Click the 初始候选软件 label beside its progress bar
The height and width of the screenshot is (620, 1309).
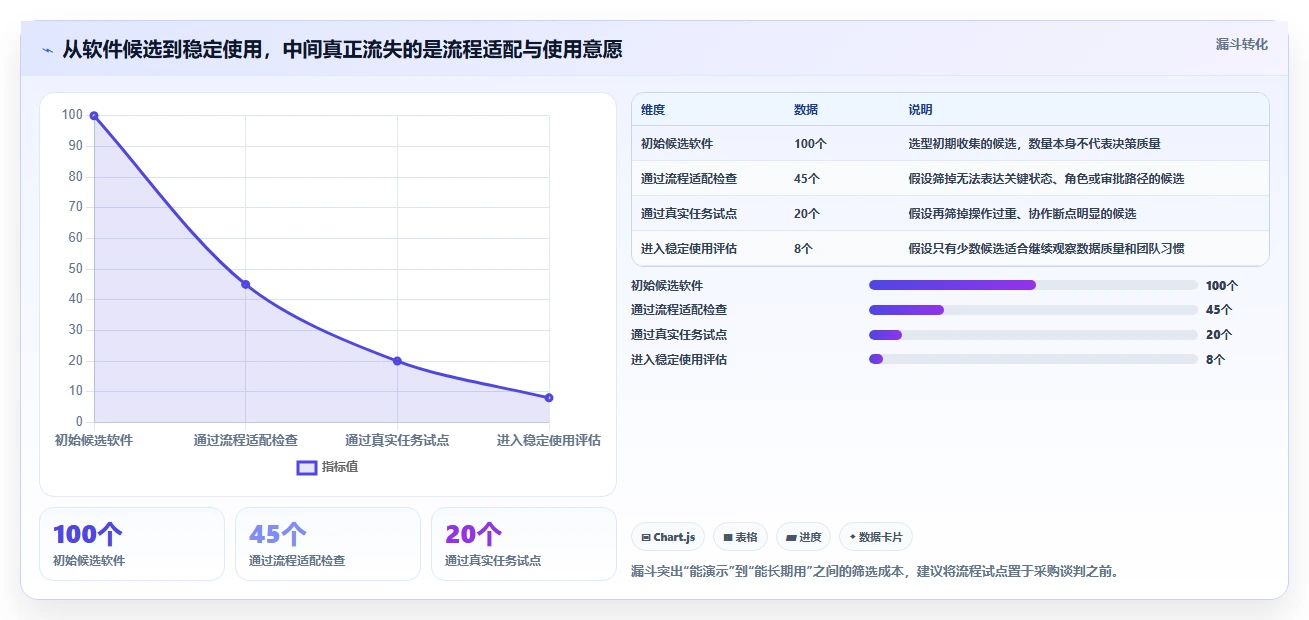pyautogui.click(x=667, y=286)
